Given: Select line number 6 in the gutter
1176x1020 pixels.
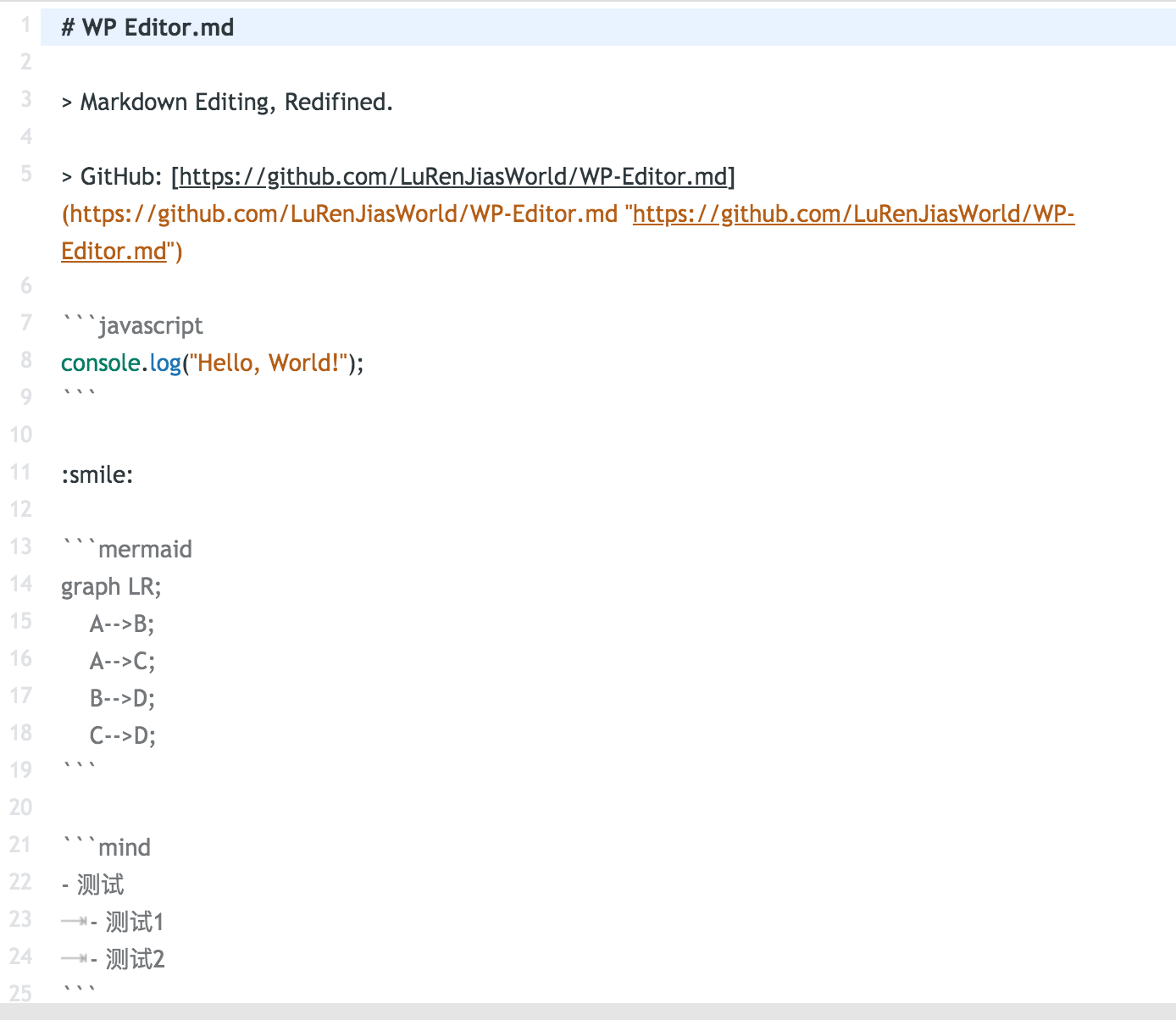Looking at the screenshot, I should [25, 286].
